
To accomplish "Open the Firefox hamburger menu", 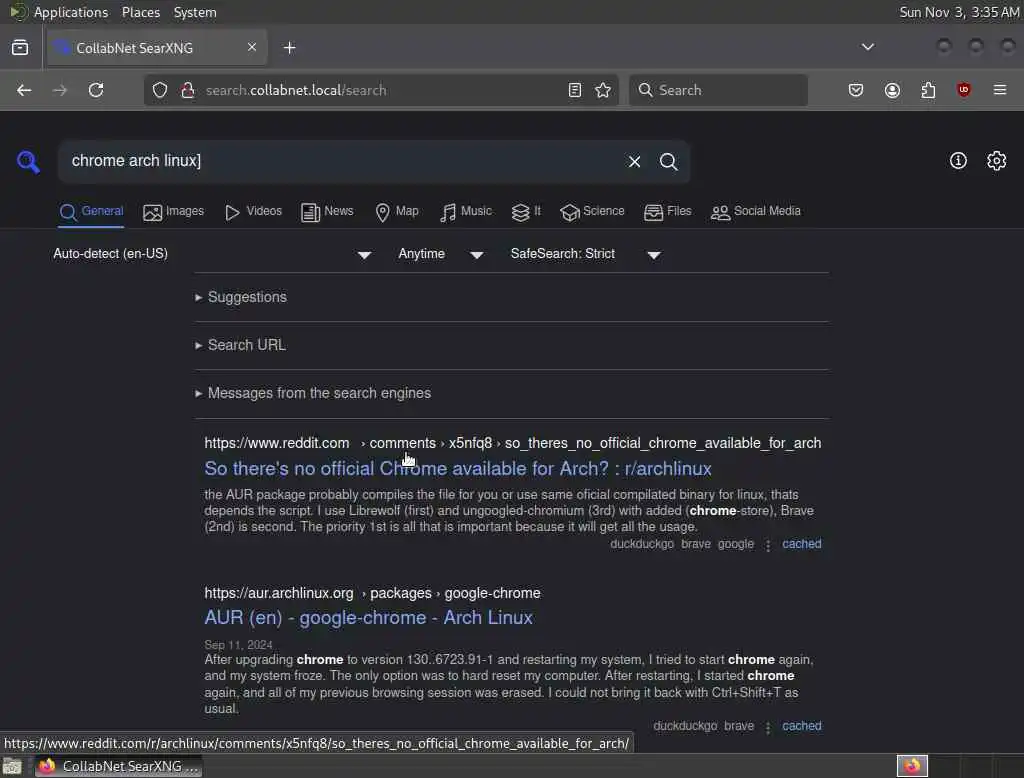I will coord(1000,90).
